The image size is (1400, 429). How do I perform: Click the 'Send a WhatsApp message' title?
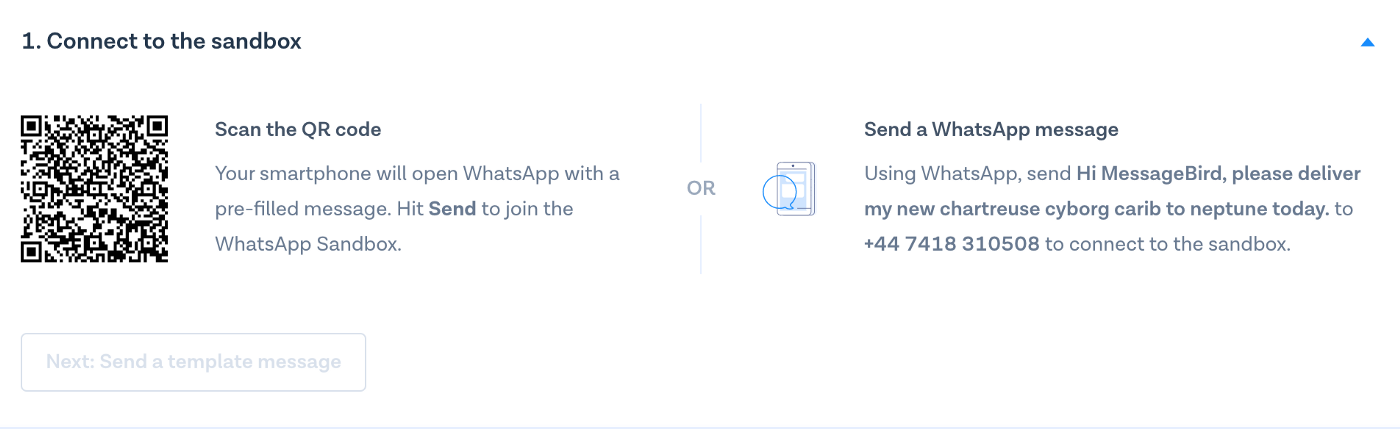pyautogui.click(x=991, y=129)
